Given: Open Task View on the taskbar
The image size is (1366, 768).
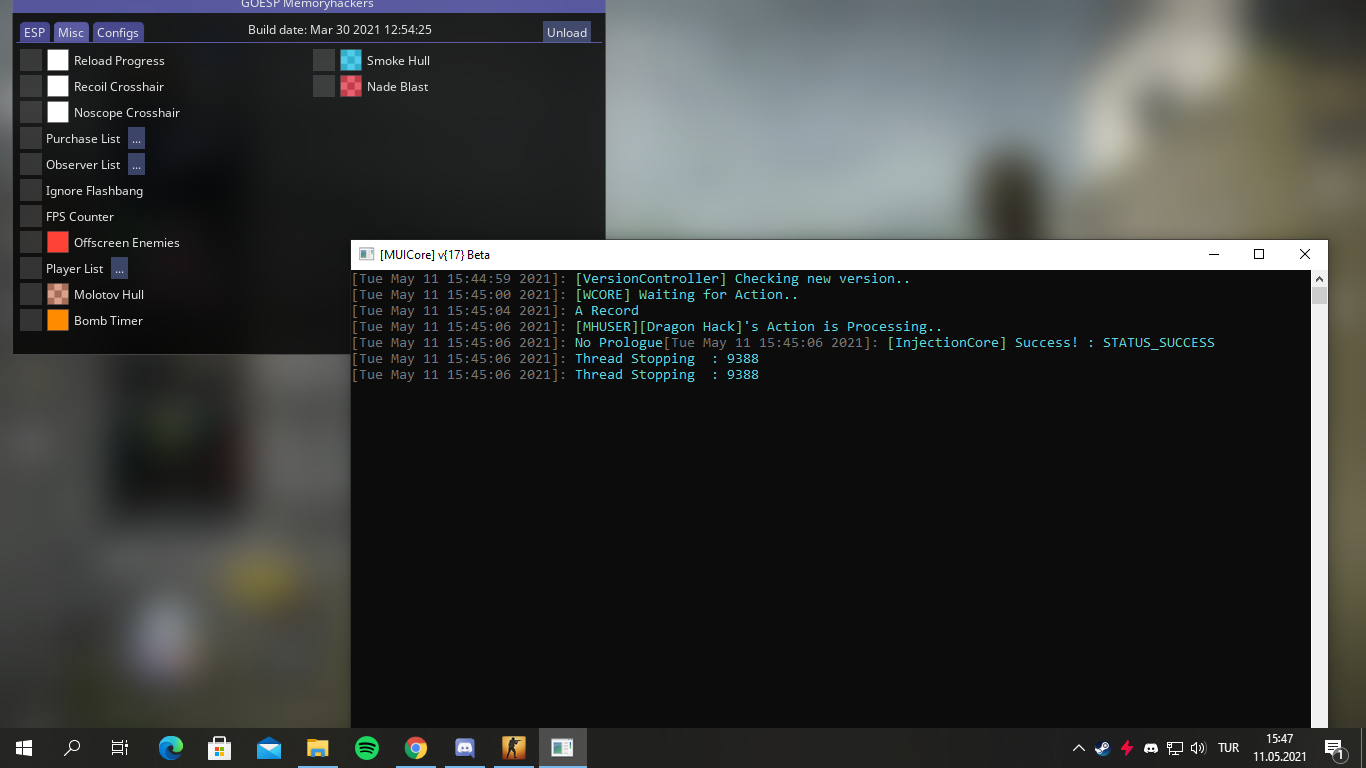Looking at the screenshot, I should point(120,748).
